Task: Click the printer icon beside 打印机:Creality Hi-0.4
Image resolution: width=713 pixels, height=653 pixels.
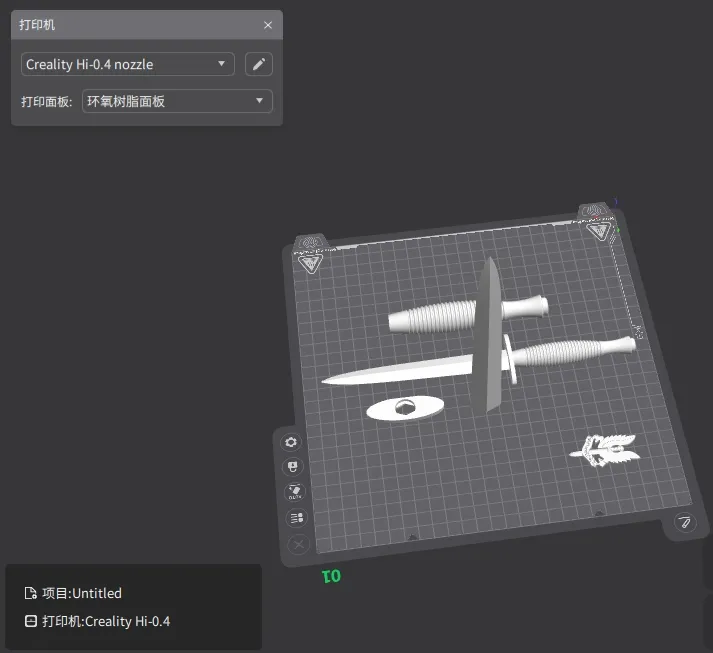Action: pos(30,621)
